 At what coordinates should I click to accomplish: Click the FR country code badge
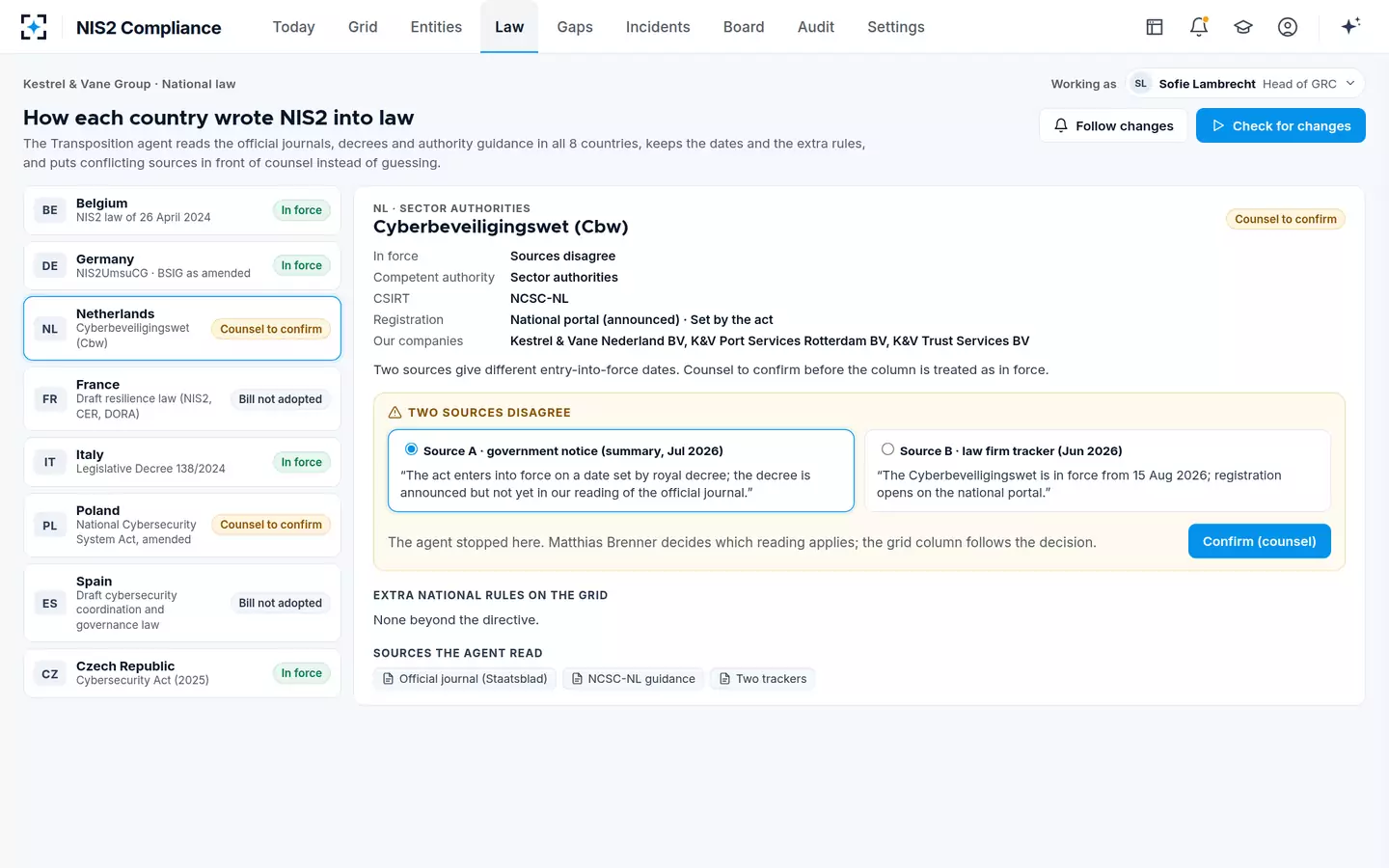click(x=50, y=399)
